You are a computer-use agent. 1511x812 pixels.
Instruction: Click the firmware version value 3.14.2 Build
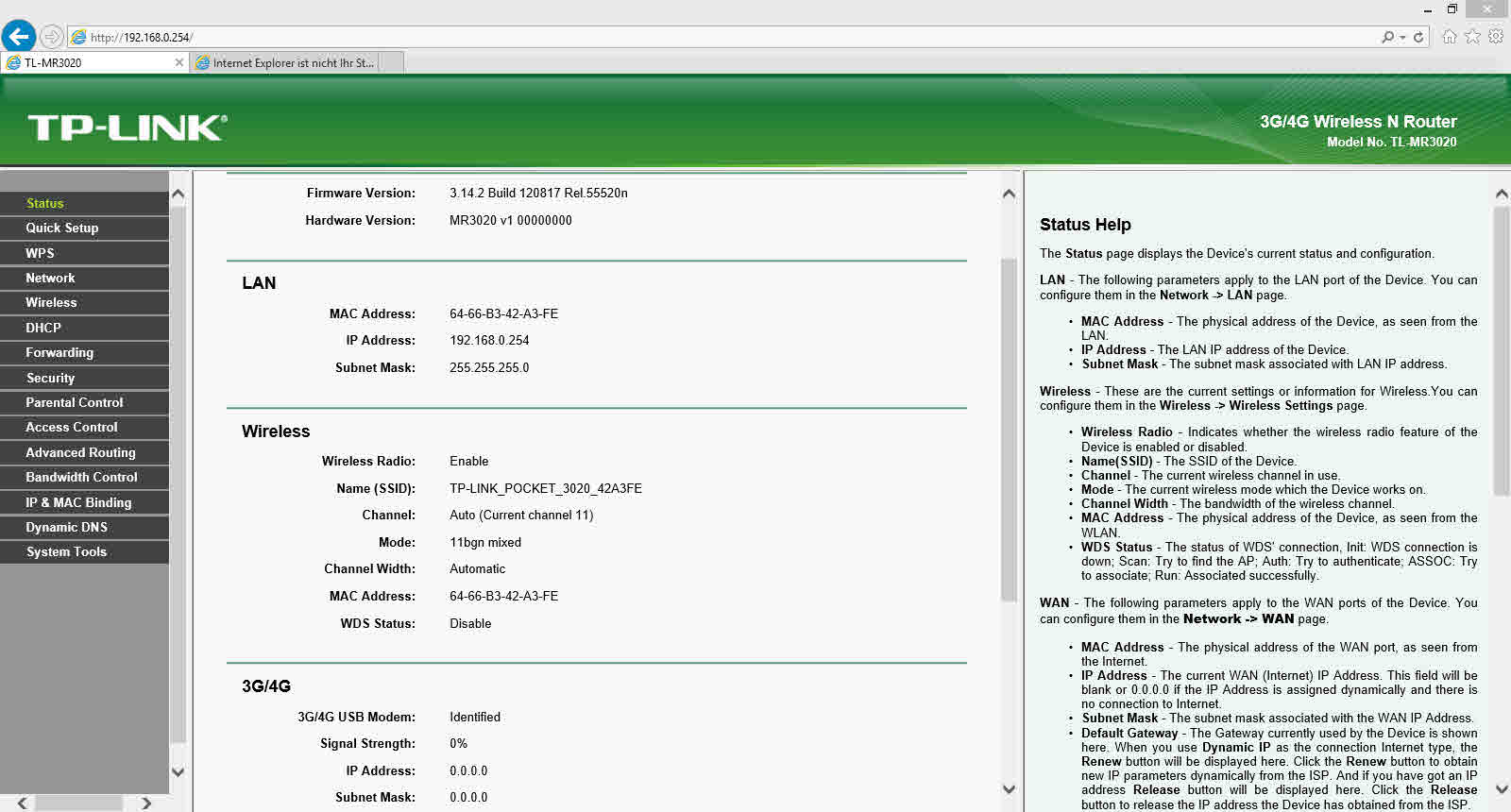coord(538,193)
